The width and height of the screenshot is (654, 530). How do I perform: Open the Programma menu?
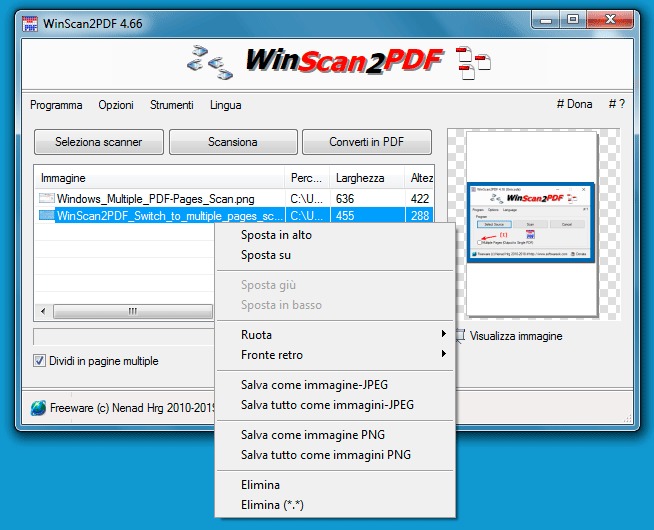tap(56, 105)
